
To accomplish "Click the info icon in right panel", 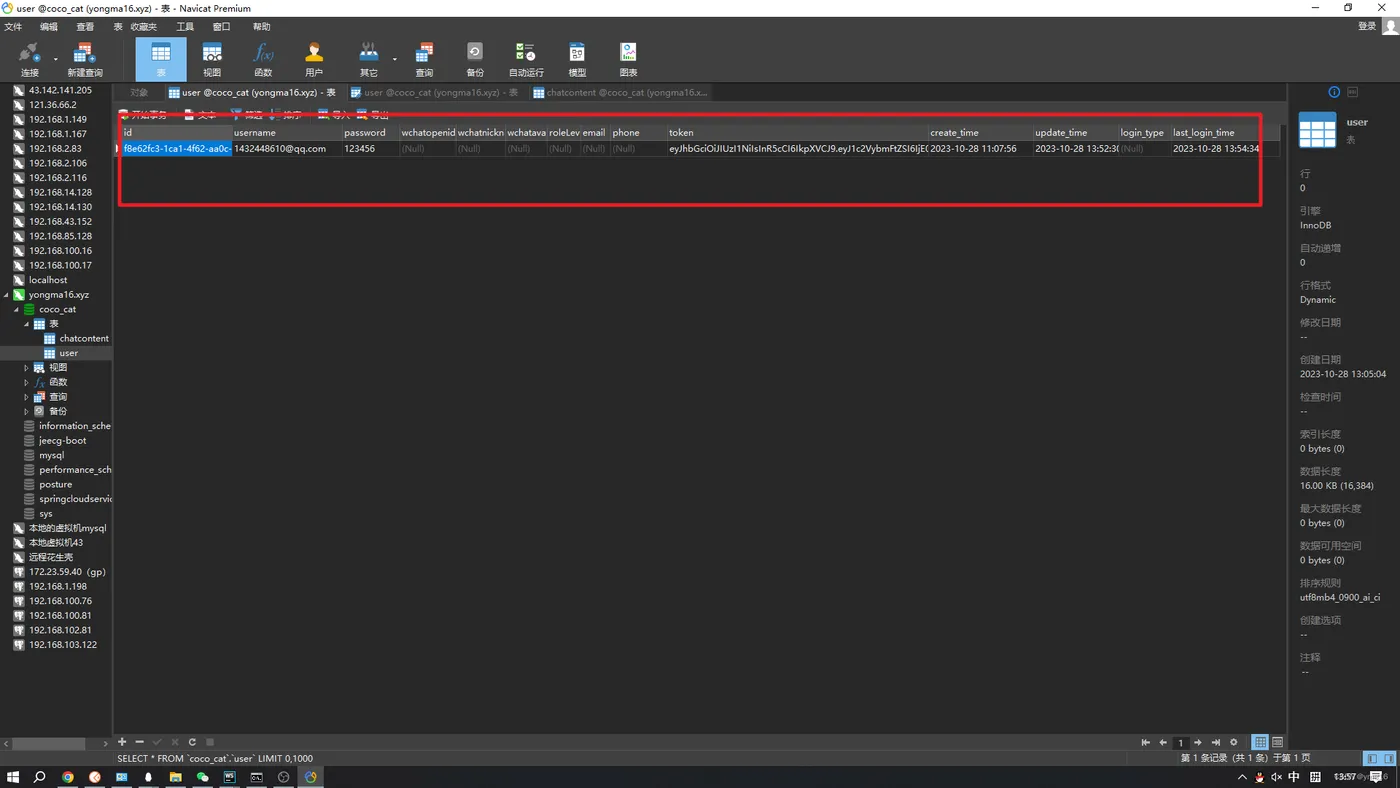I will pyautogui.click(x=1334, y=92).
